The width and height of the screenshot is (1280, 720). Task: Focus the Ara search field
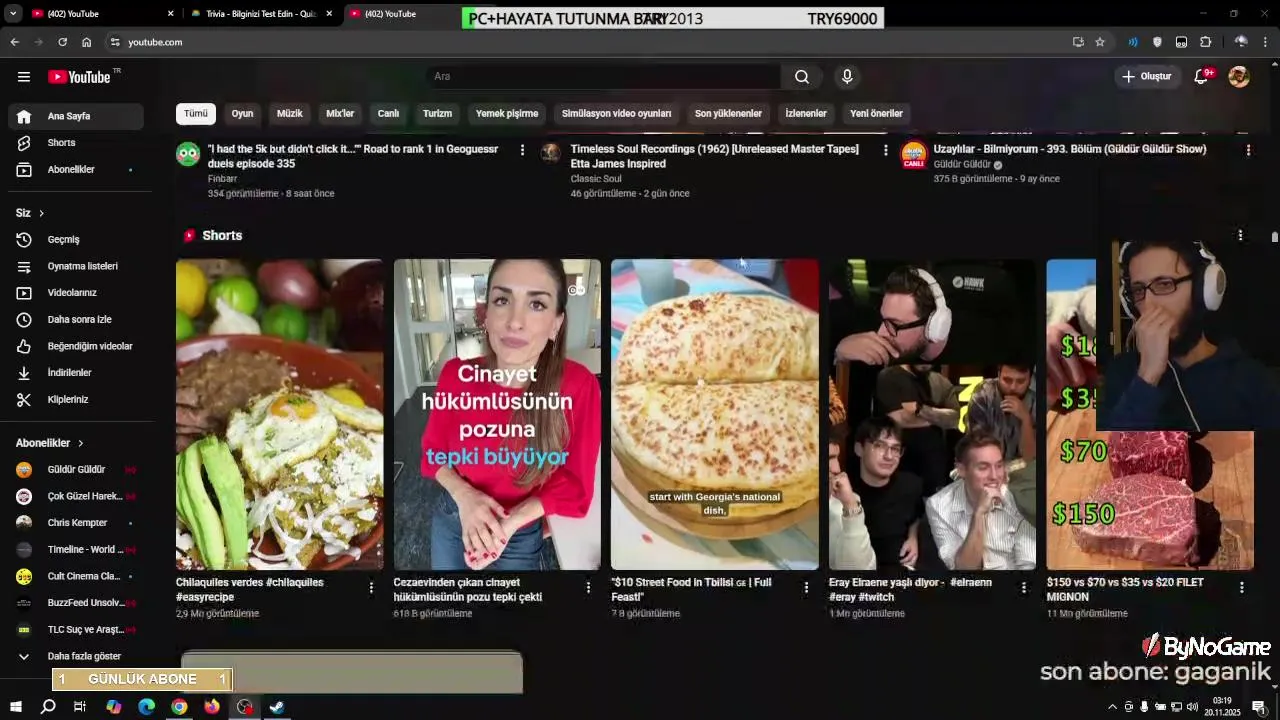click(x=603, y=77)
